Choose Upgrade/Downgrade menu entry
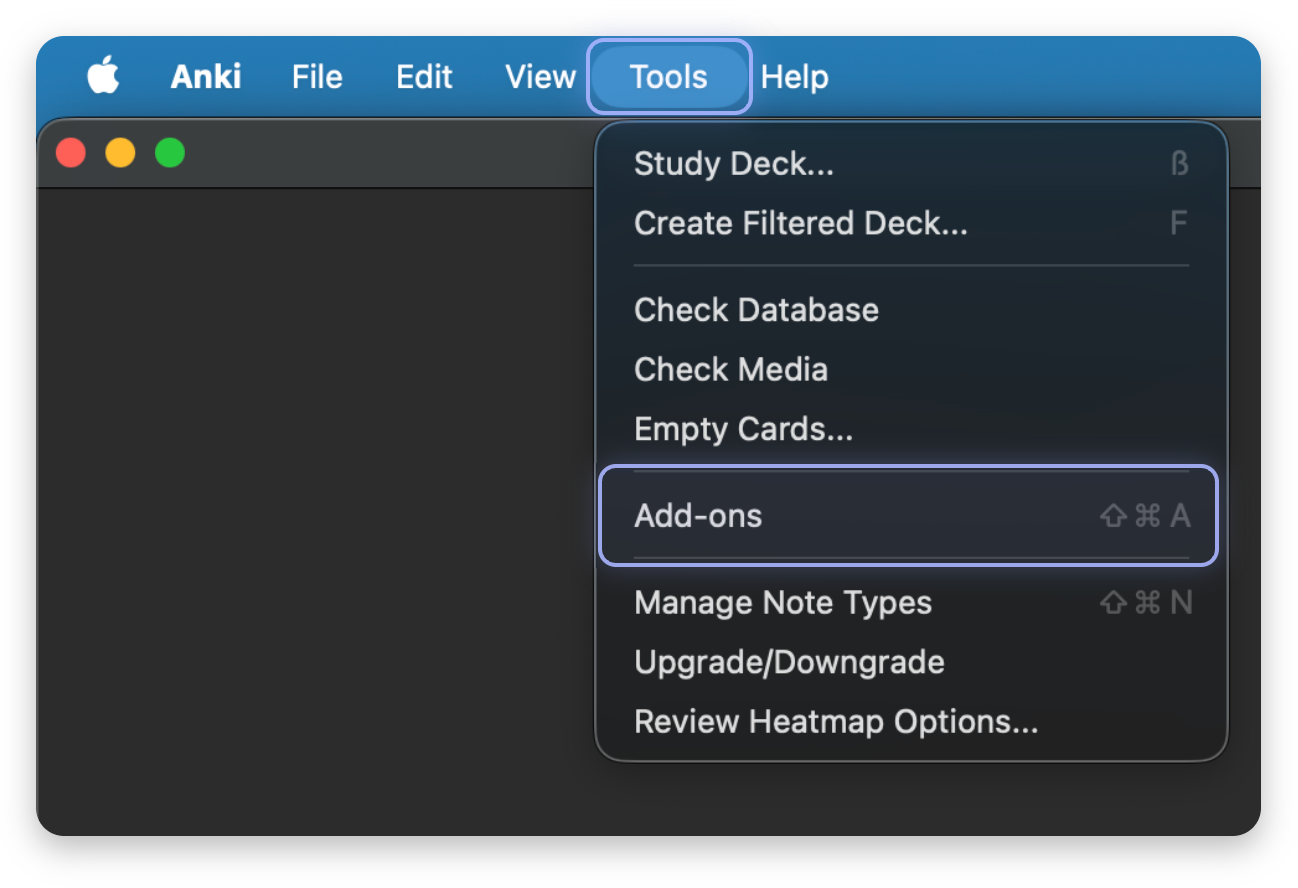This screenshot has width=1298, height=888. tap(911, 662)
